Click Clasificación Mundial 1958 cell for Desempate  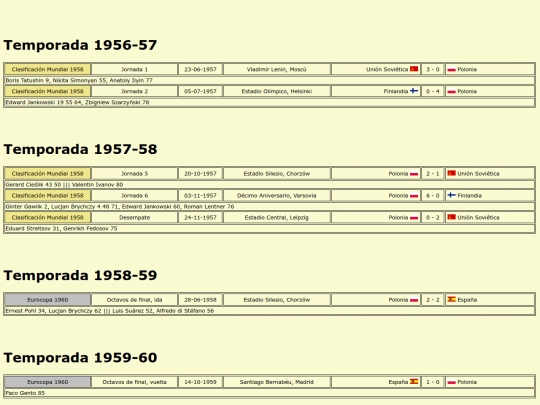[48, 218]
